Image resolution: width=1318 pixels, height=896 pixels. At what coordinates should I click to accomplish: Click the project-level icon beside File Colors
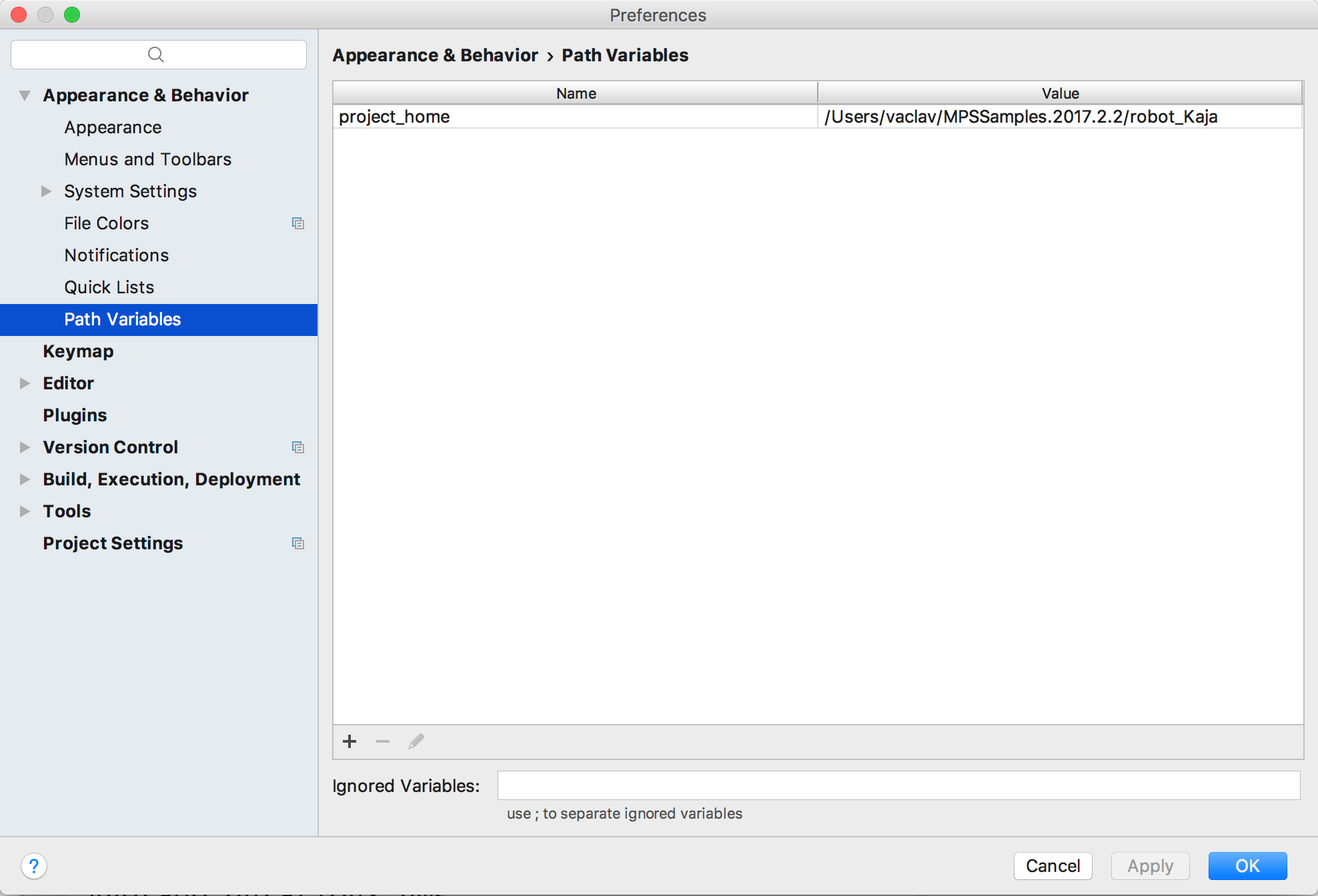(x=298, y=223)
